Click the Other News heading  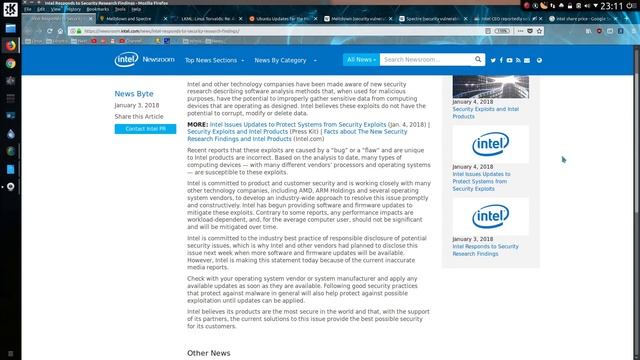pyautogui.click(x=209, y=353)
